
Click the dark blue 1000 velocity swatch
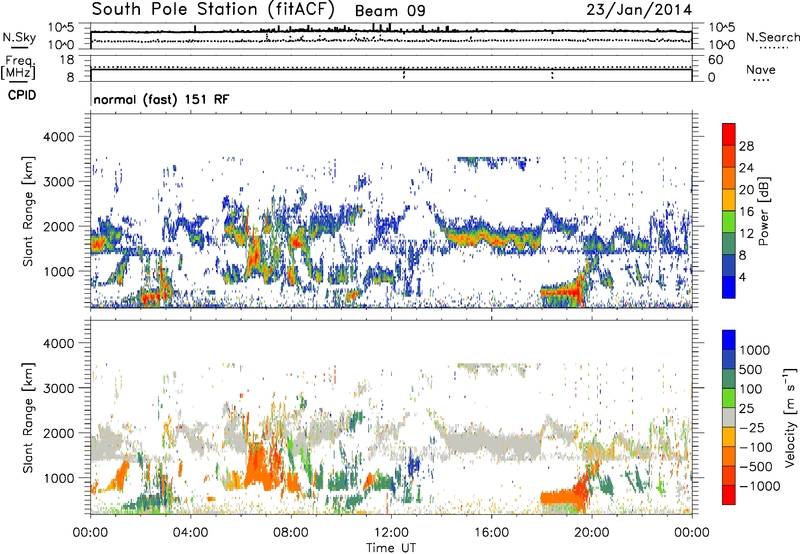(729, 340)
